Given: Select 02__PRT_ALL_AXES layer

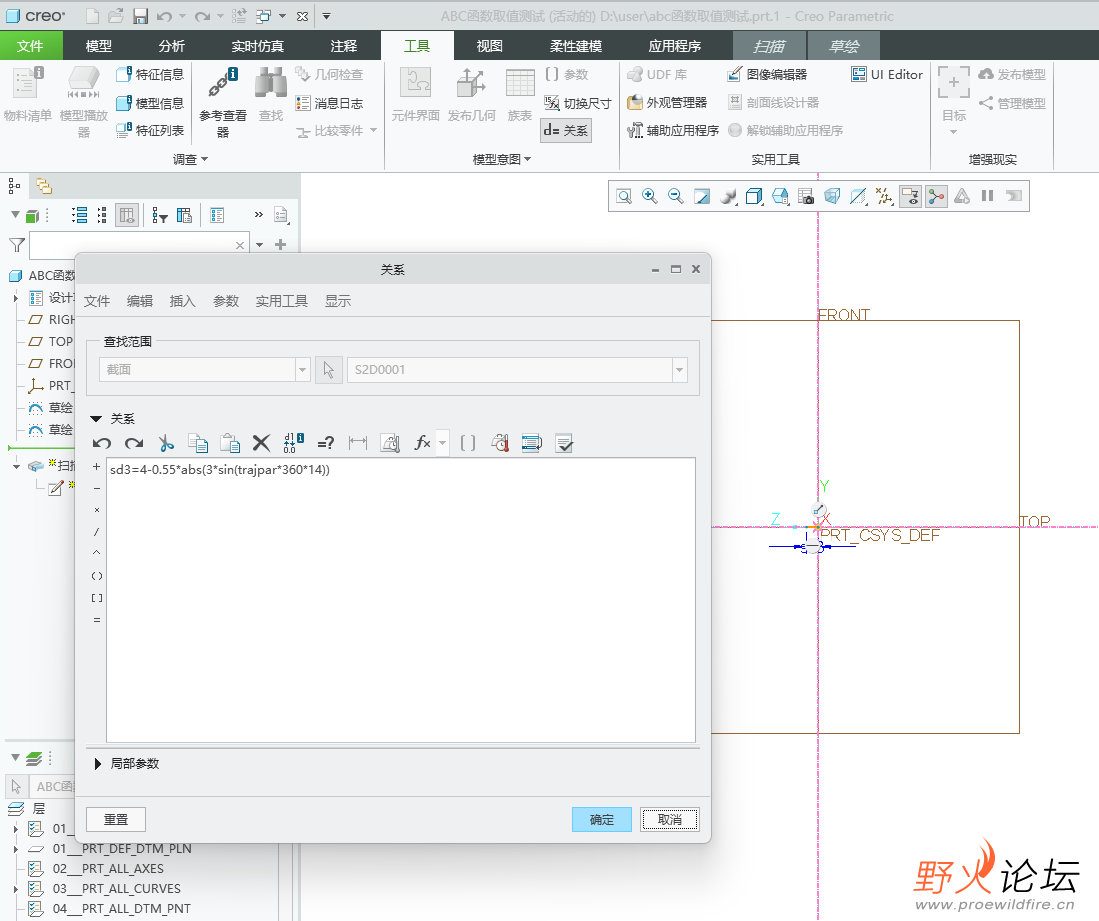Looking at the screenshot, I should click(x=108, y=869).
